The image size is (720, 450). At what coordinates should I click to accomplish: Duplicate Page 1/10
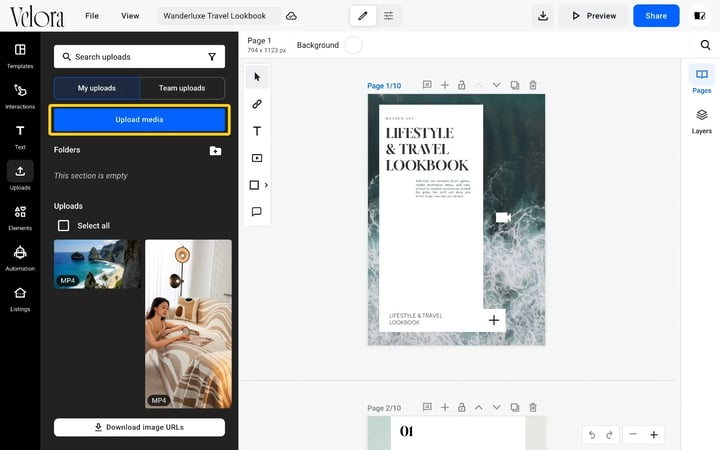tap(515, 85)
